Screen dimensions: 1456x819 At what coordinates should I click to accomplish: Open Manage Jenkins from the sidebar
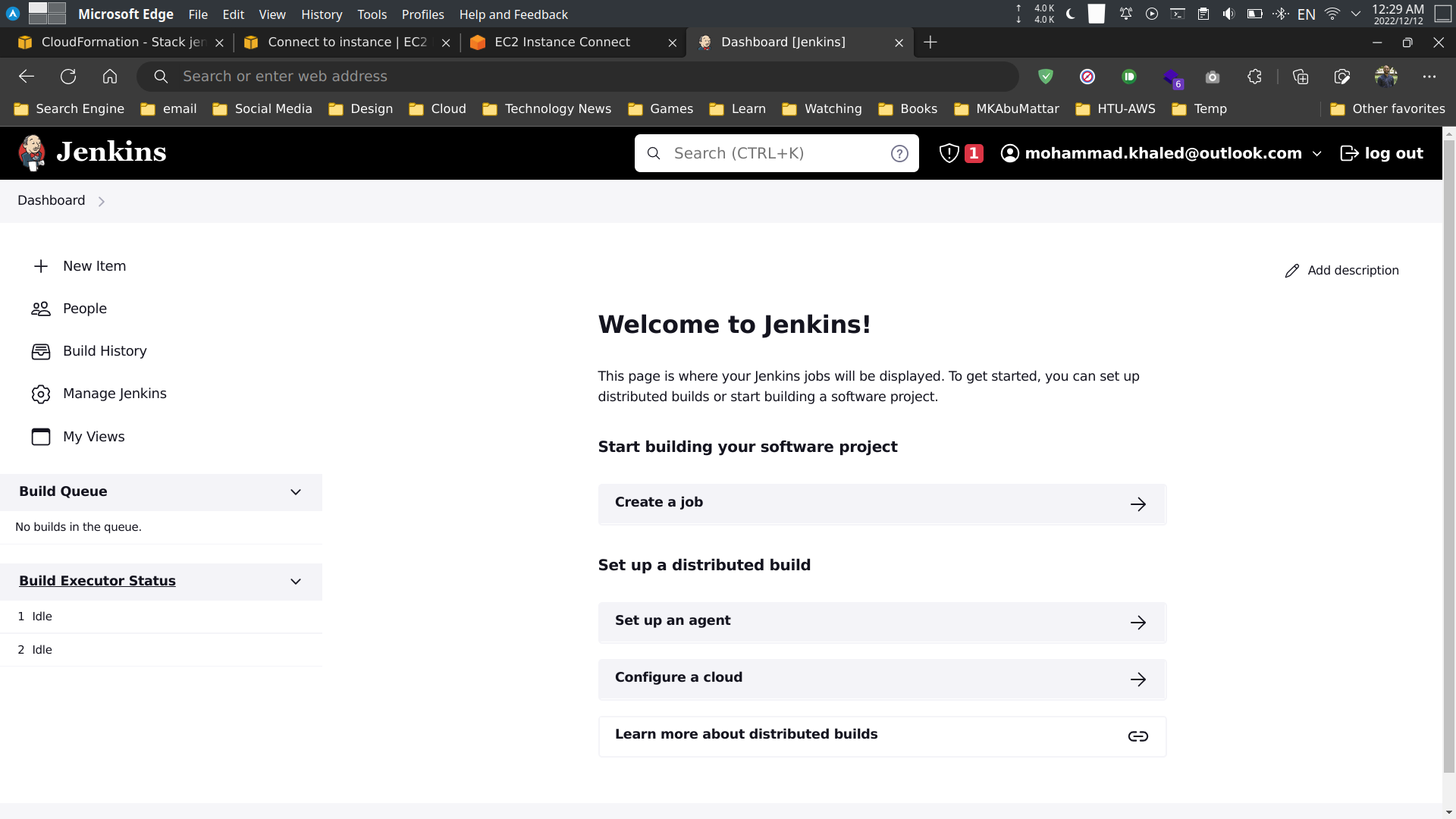pos(115,394)
